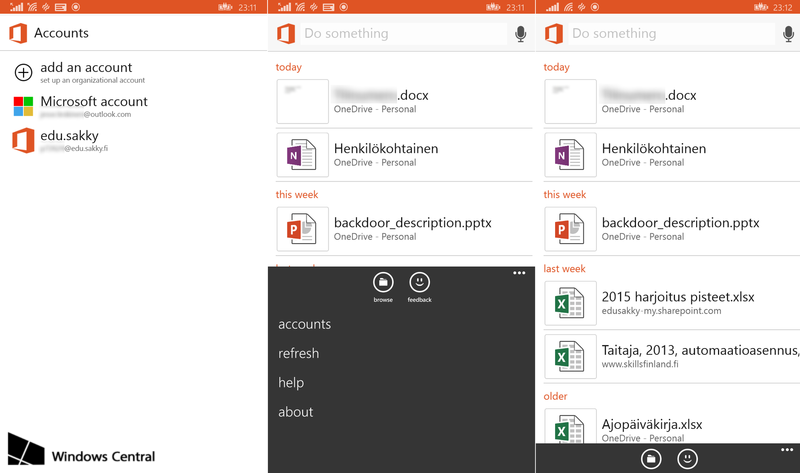Open .docx thumbnail in middle screen
This screenshot has height=473, width=800.
coord(303,102)
